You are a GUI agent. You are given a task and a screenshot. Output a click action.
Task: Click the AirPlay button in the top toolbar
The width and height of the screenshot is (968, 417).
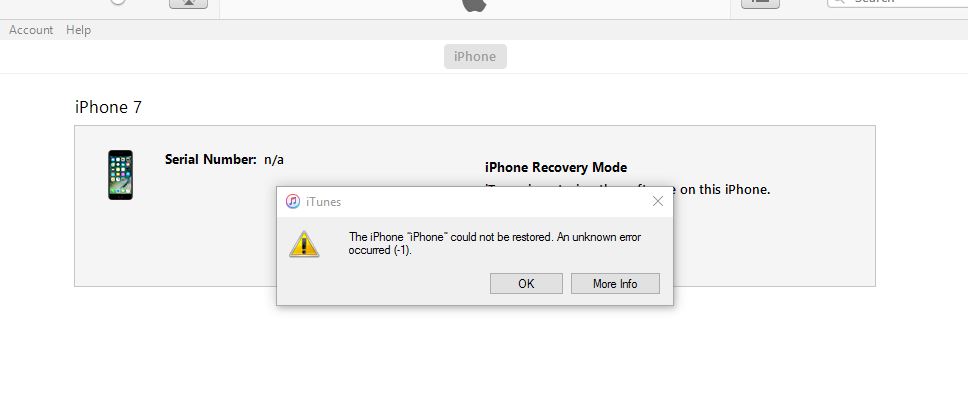pos(188,2)
